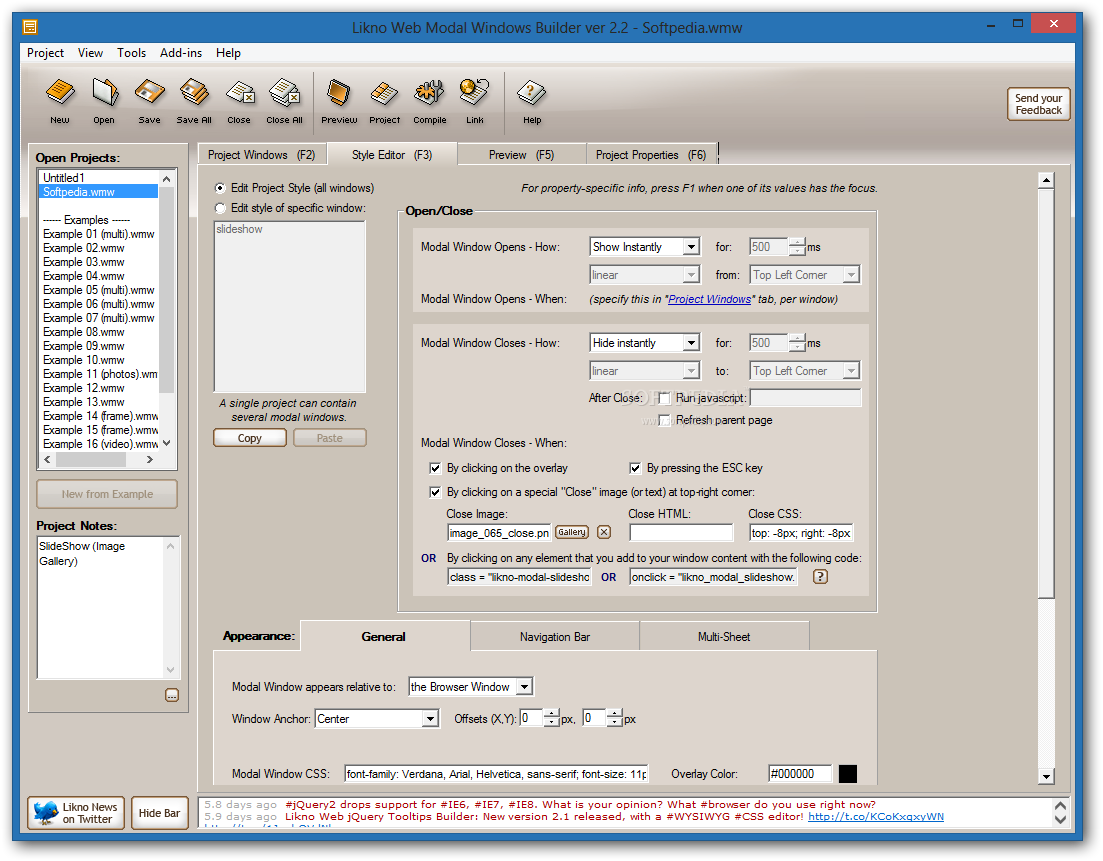This screenshot has height=861, width=1103.
Task: Switch to Preview (F5) tab
Action: coord(521,155)
